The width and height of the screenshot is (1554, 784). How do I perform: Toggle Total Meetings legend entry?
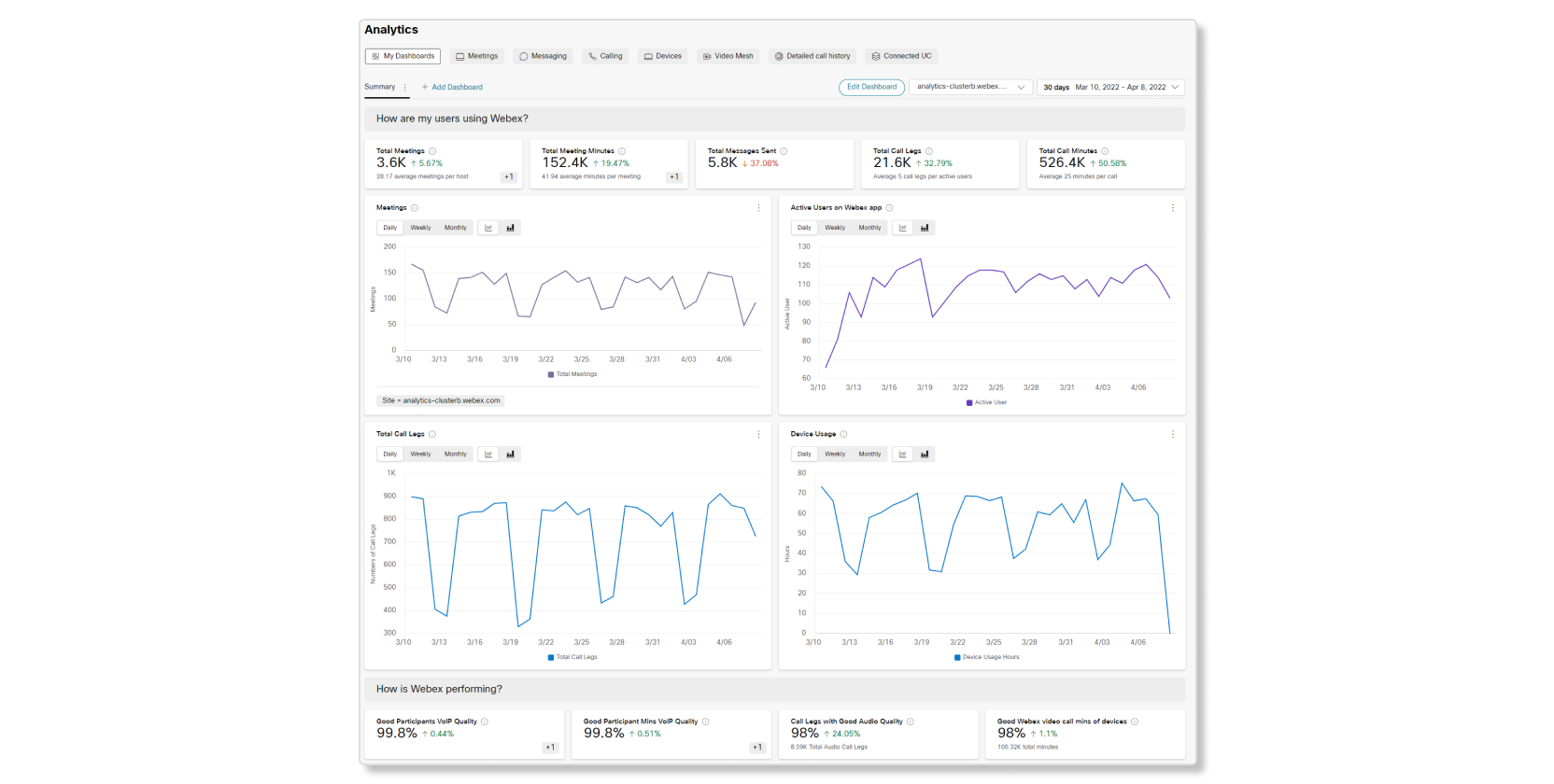[x=572, y=374]
